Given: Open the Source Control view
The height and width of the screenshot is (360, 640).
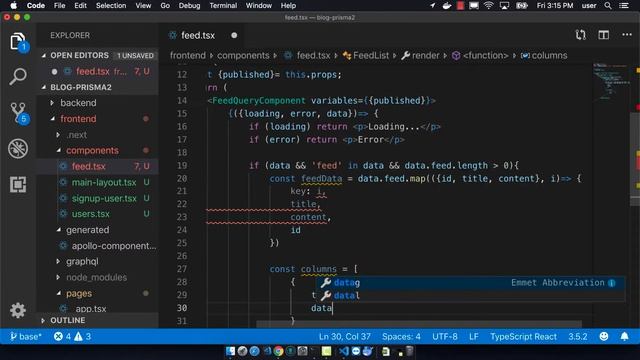Looking at the screenshot, I should [x=19, y=113].
